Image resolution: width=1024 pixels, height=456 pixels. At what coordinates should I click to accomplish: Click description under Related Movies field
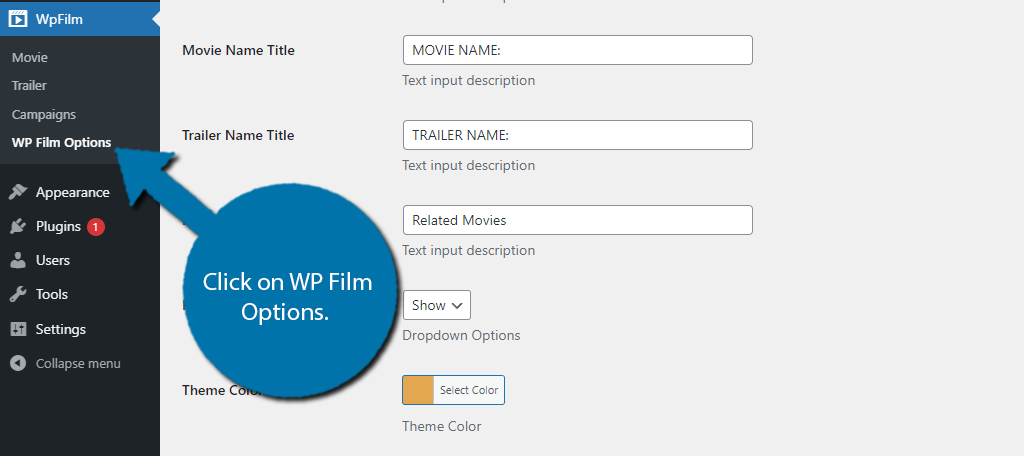tap(468, 250)
